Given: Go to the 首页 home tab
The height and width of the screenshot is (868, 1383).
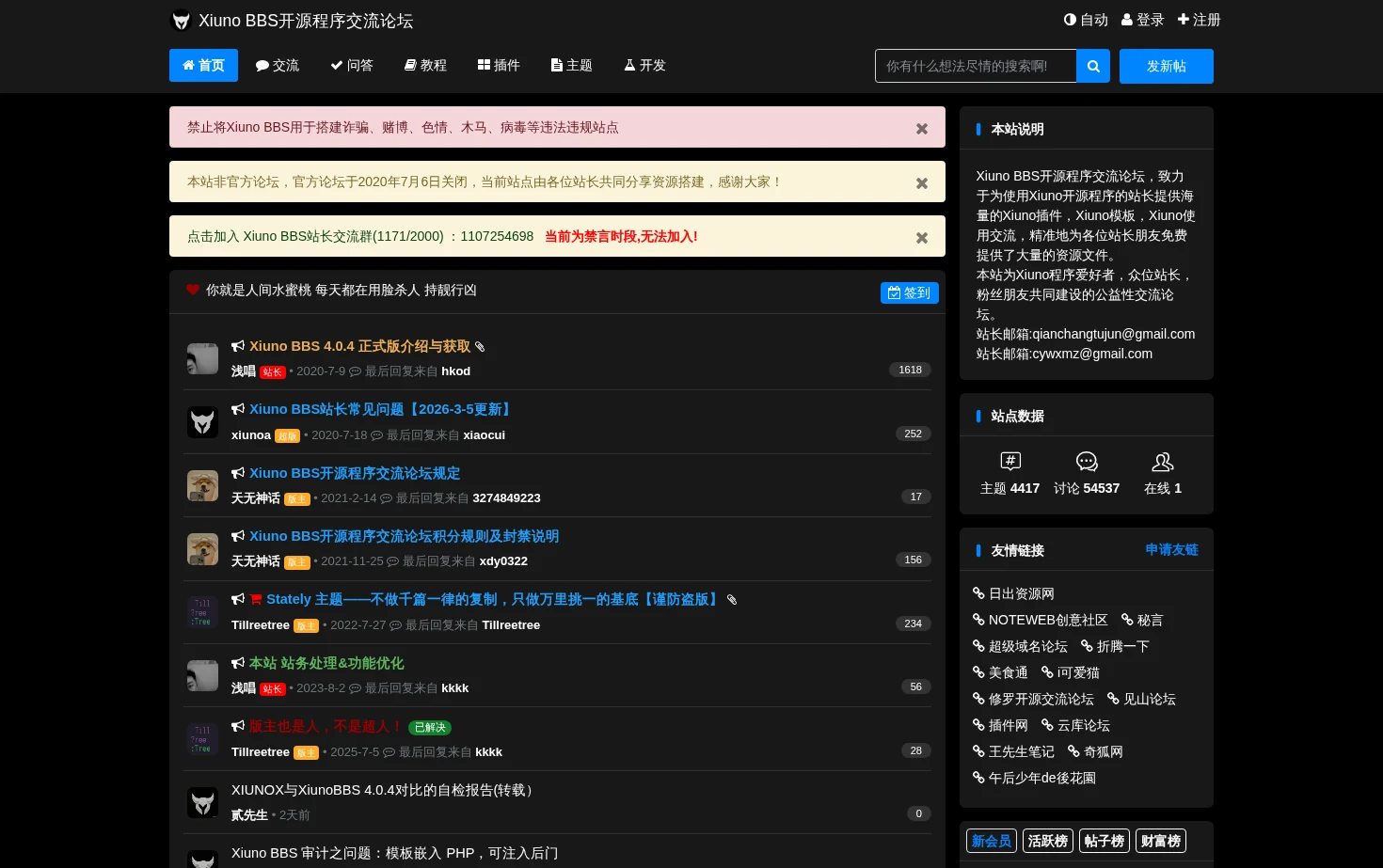Looking at the screenshot, I should [x=203, y=66].
